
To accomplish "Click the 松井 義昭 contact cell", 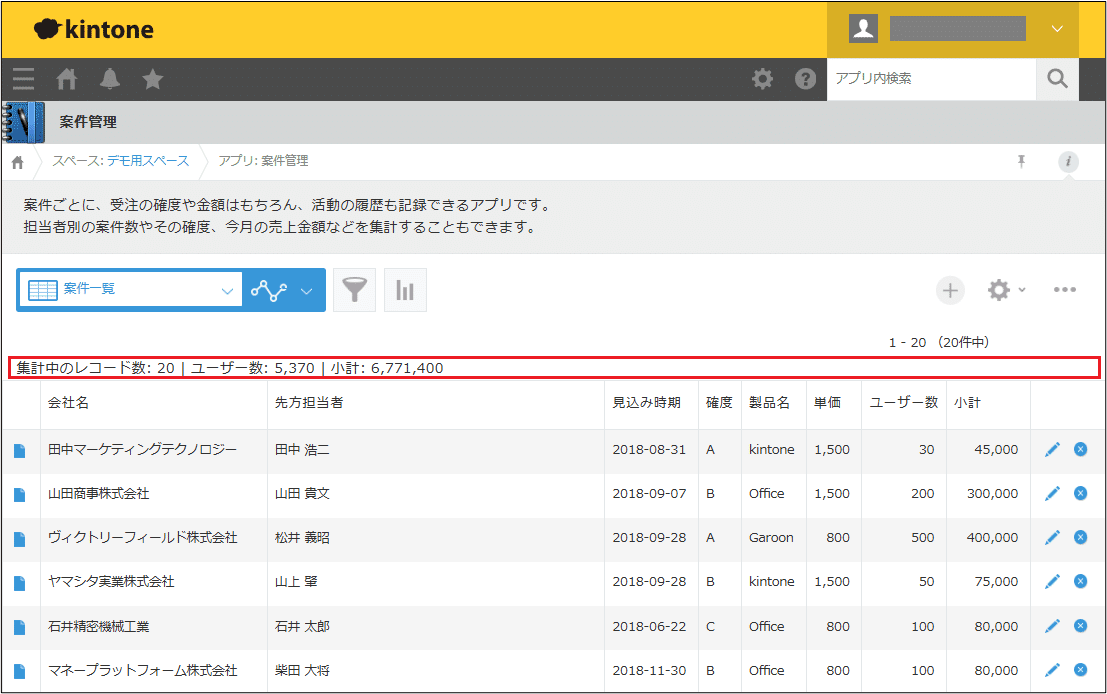I will tap(302, 537).
